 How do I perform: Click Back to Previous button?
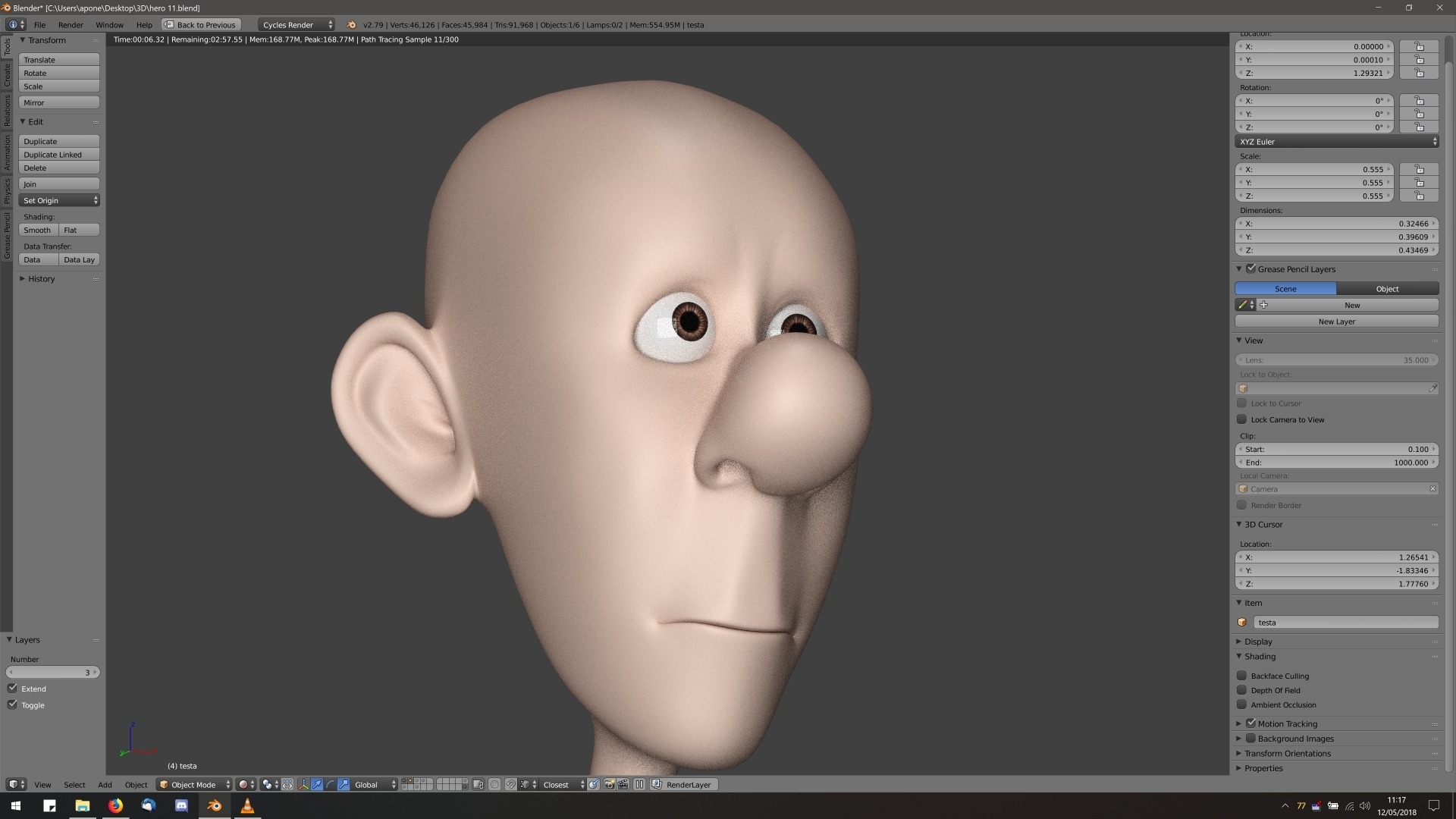[x=201, y=24]
